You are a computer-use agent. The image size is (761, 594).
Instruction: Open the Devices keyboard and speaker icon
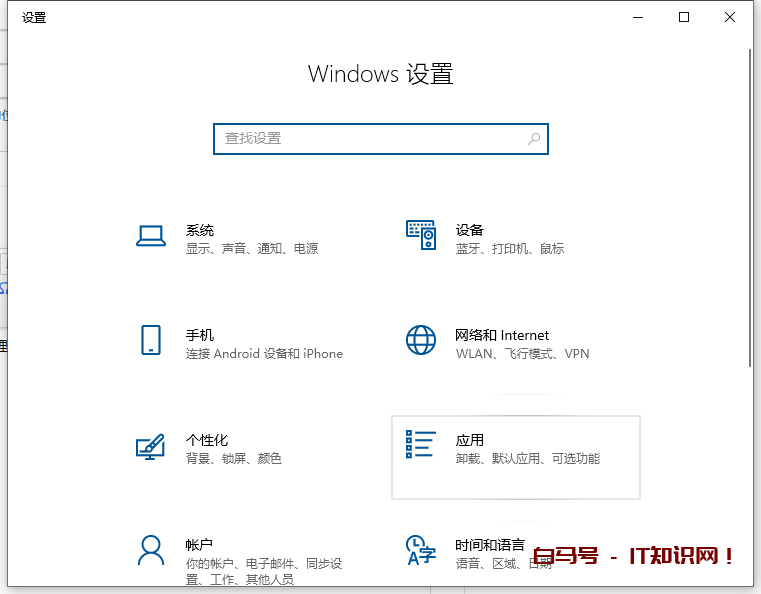tap(421, 235)
